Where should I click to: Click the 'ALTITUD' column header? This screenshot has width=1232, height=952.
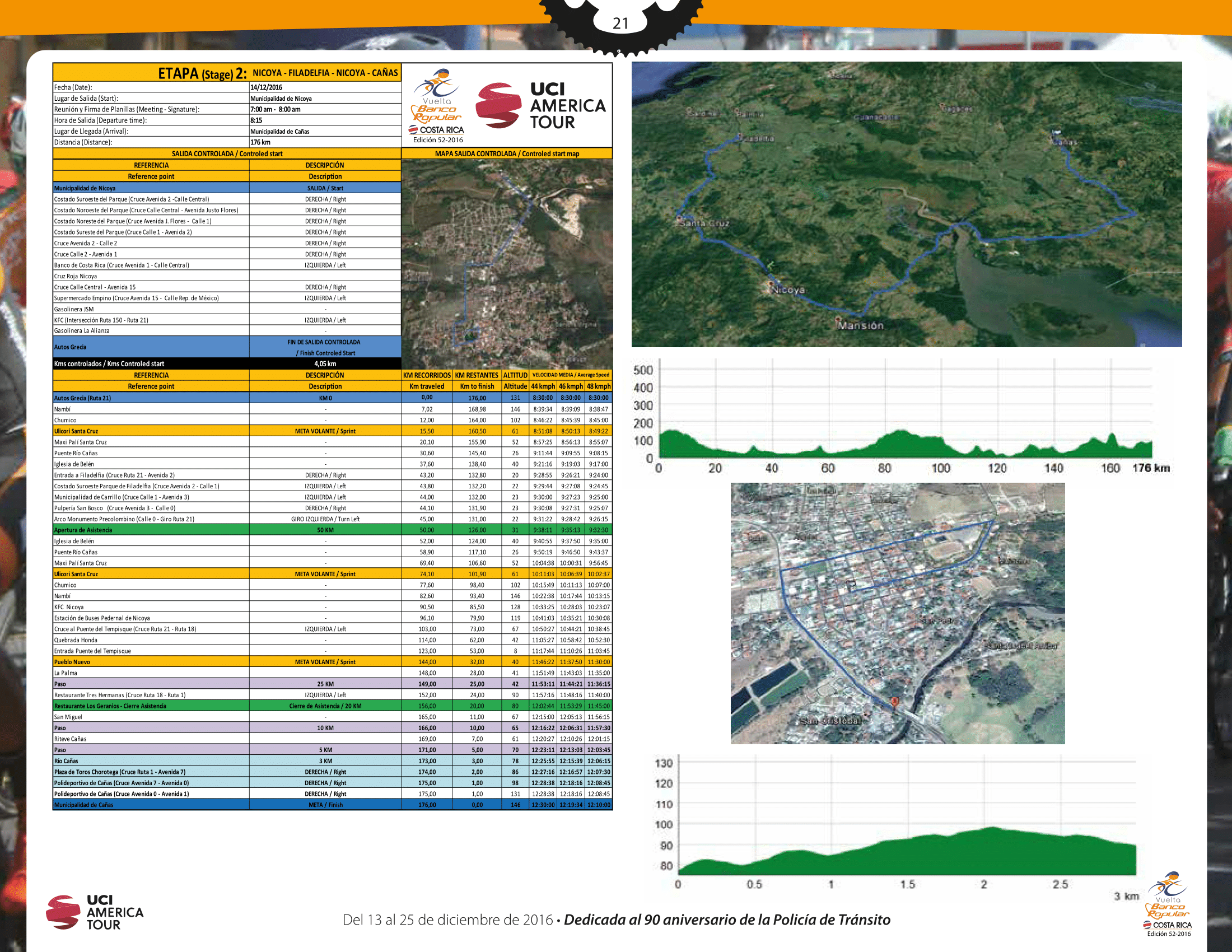515,375
